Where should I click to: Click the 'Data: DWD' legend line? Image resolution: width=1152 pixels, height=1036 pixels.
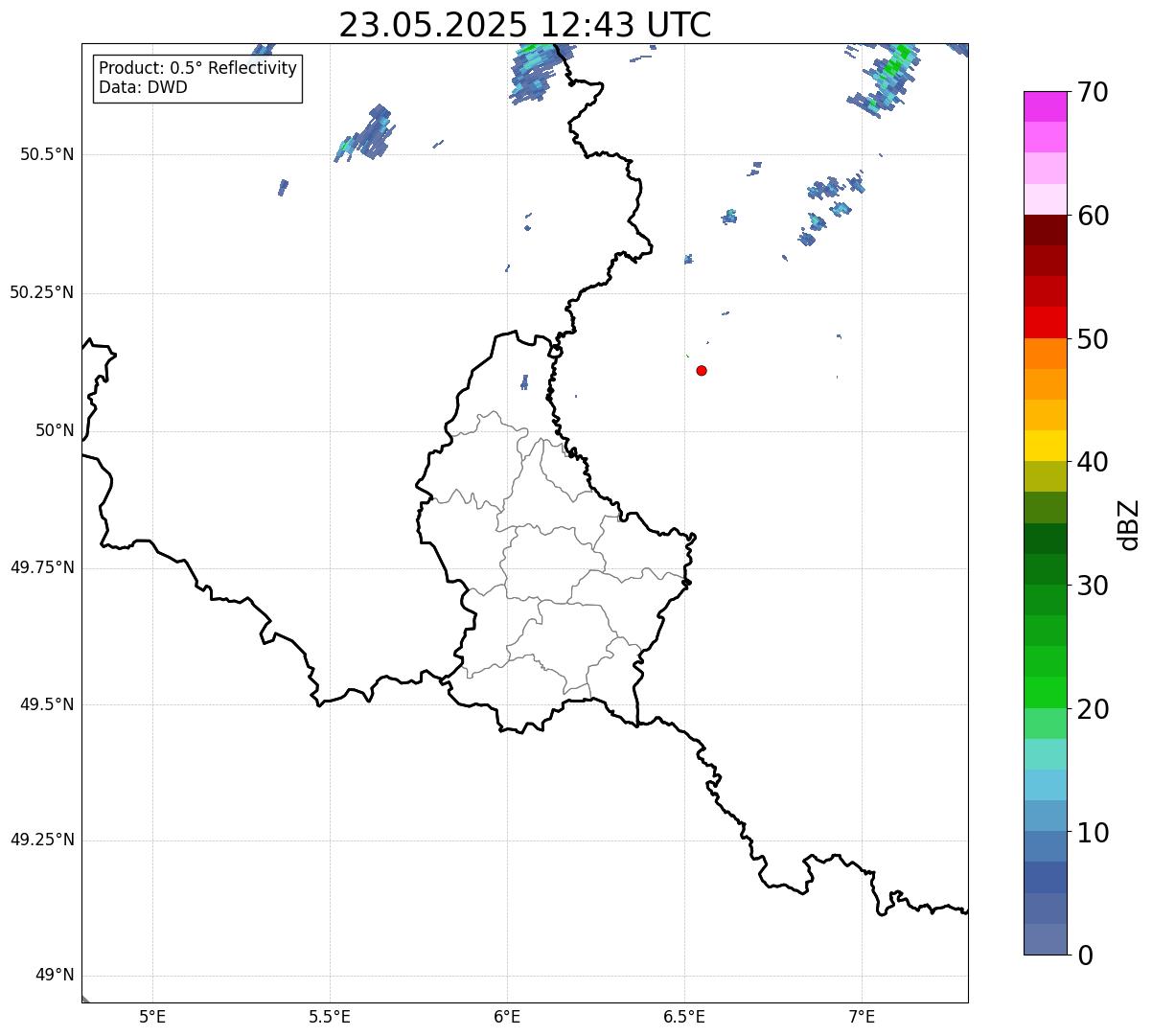click(x=143, y=87)
